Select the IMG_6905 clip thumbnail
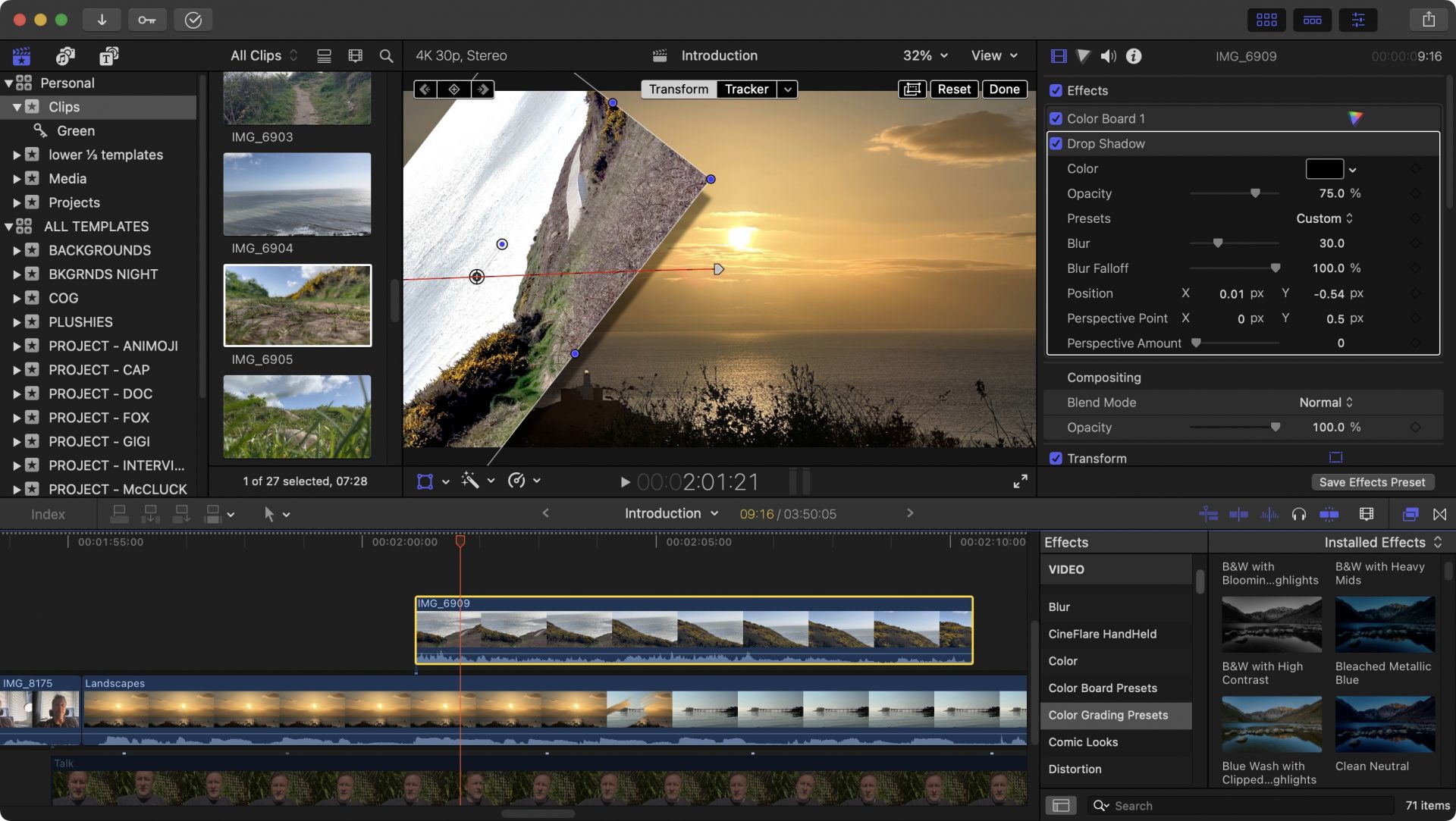The width and height of the screenshot is (1456, 821). pos(297,306)
